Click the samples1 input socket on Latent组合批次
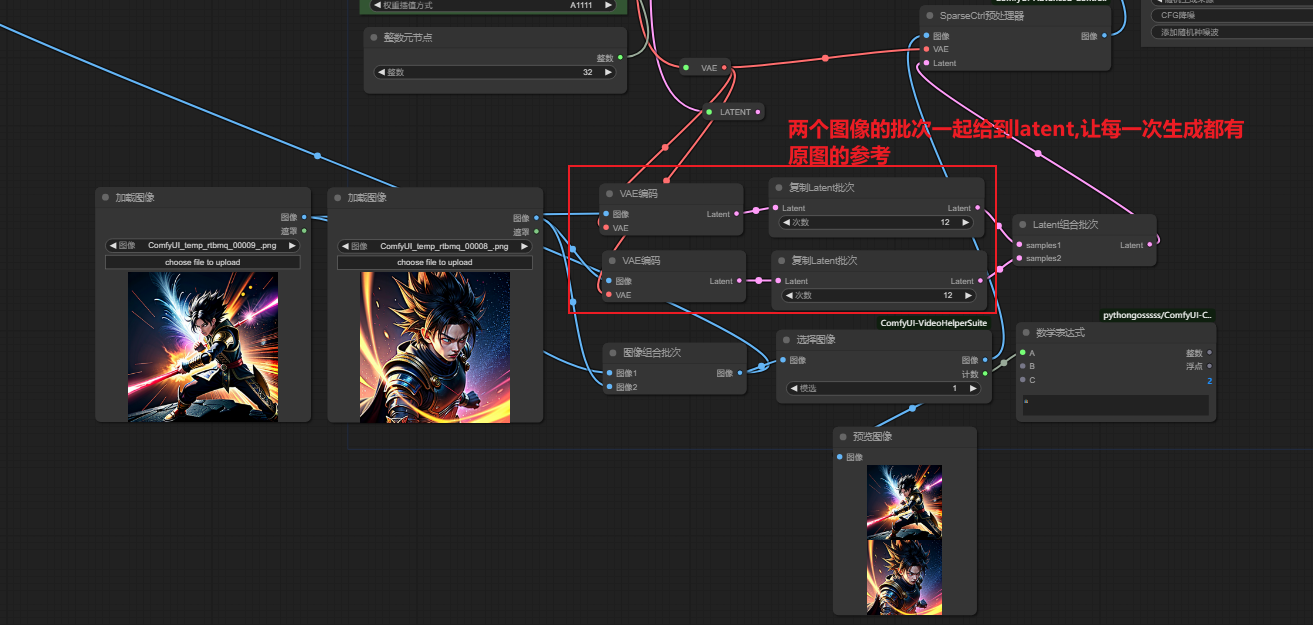1313x625 pixels. 1019,245
